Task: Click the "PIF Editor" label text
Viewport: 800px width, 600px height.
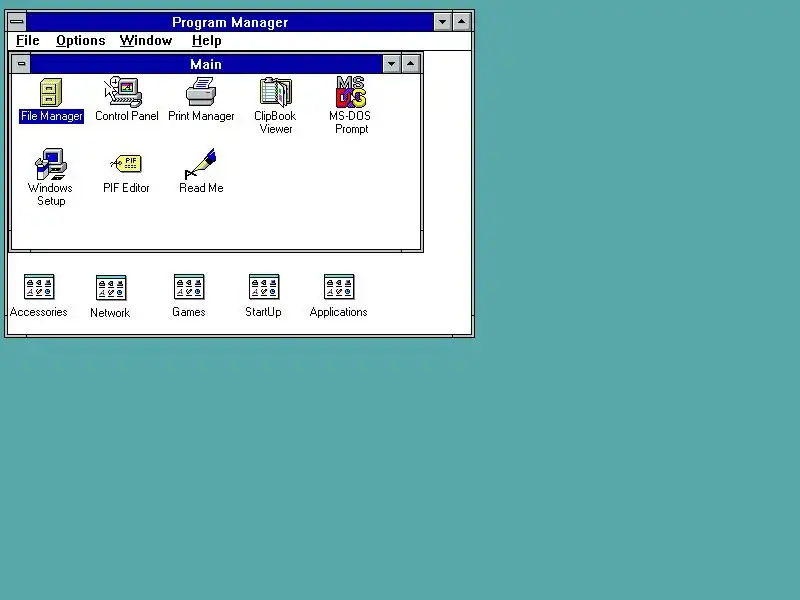Action: coord(126,188)
